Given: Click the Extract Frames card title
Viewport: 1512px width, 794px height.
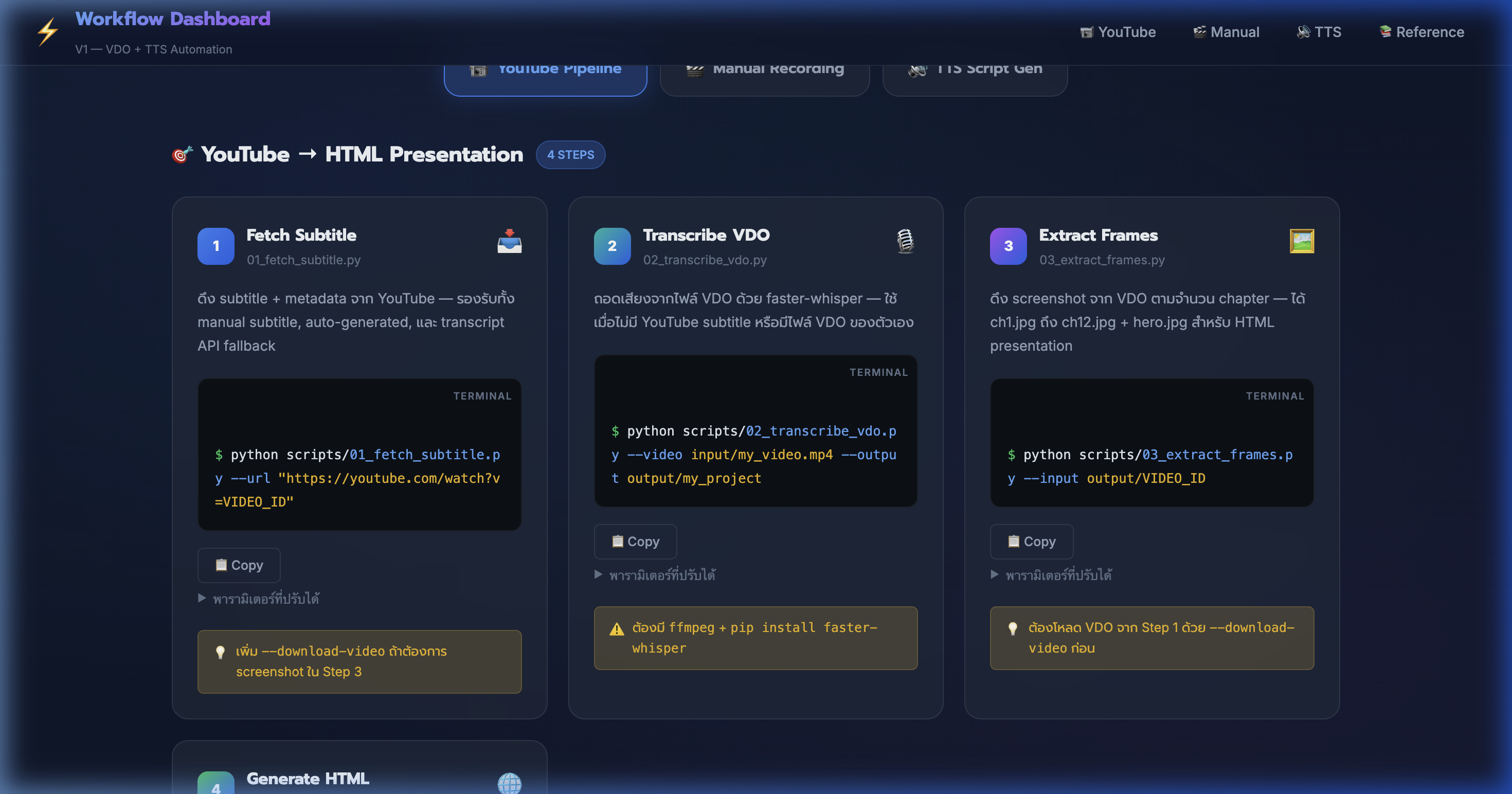Looking at the screenshot, I should pyautogui.click(x=1098, y=236).
